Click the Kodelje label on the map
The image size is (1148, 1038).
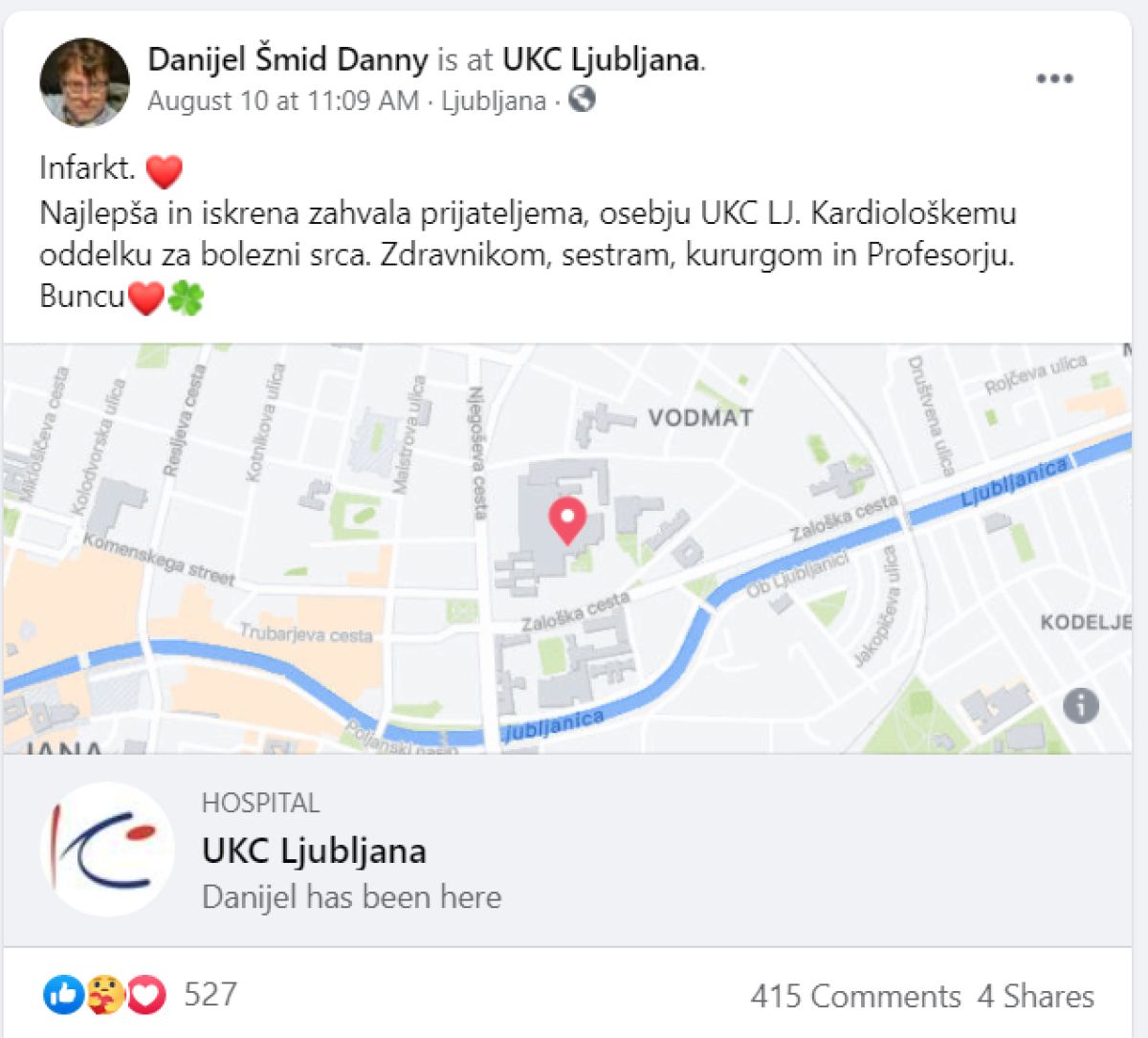[1086, 623]
